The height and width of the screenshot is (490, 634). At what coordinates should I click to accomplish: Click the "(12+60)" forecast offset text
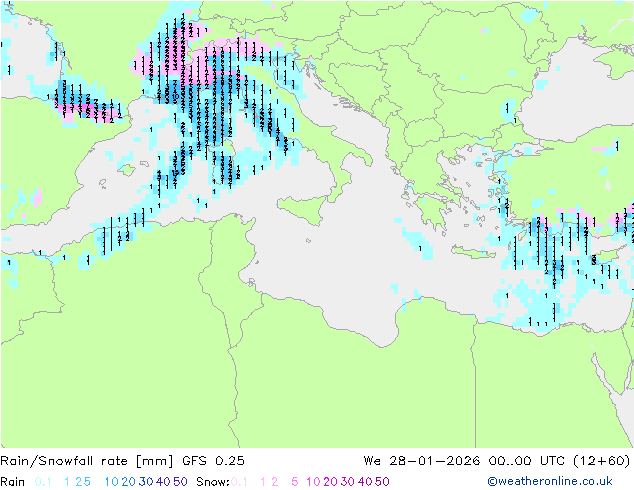[602, 461]
